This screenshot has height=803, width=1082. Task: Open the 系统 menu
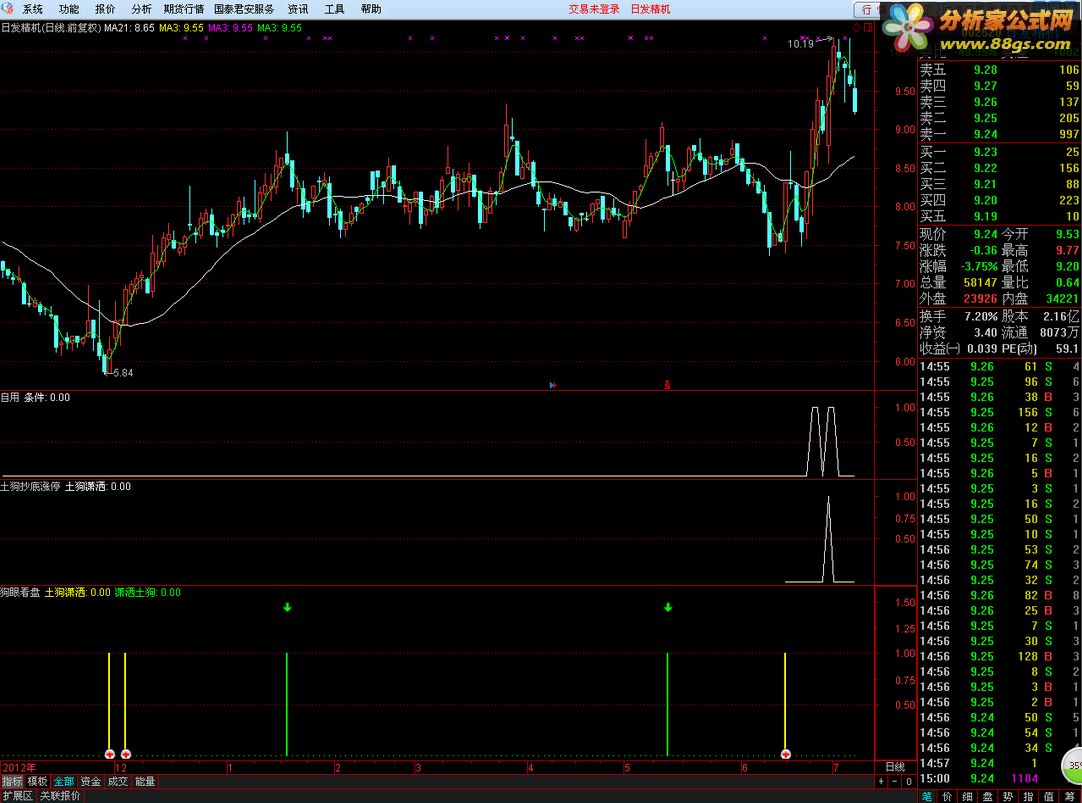32,9
